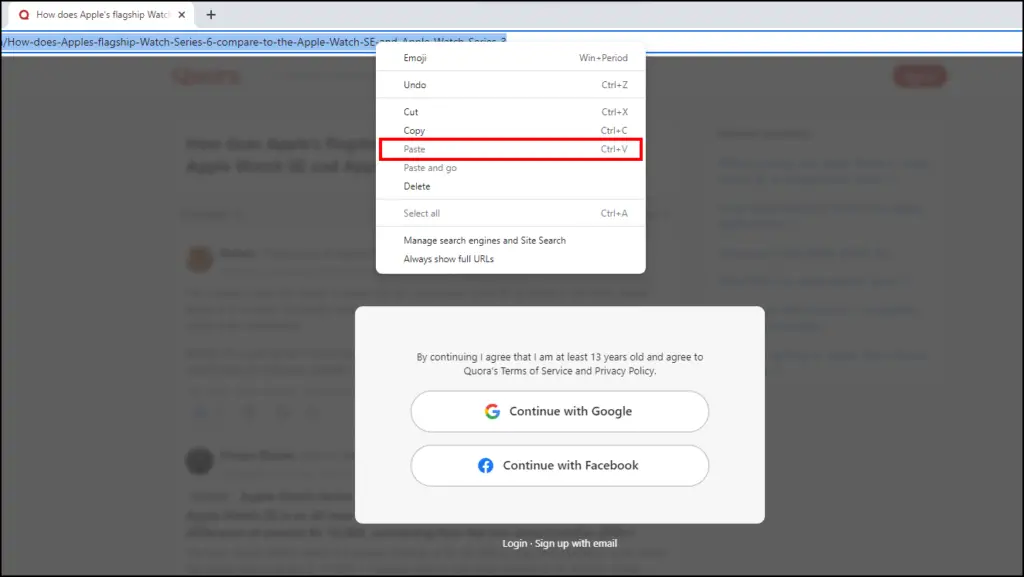
Task: Close the Quora browser tab
Action: tap(182, 14)
